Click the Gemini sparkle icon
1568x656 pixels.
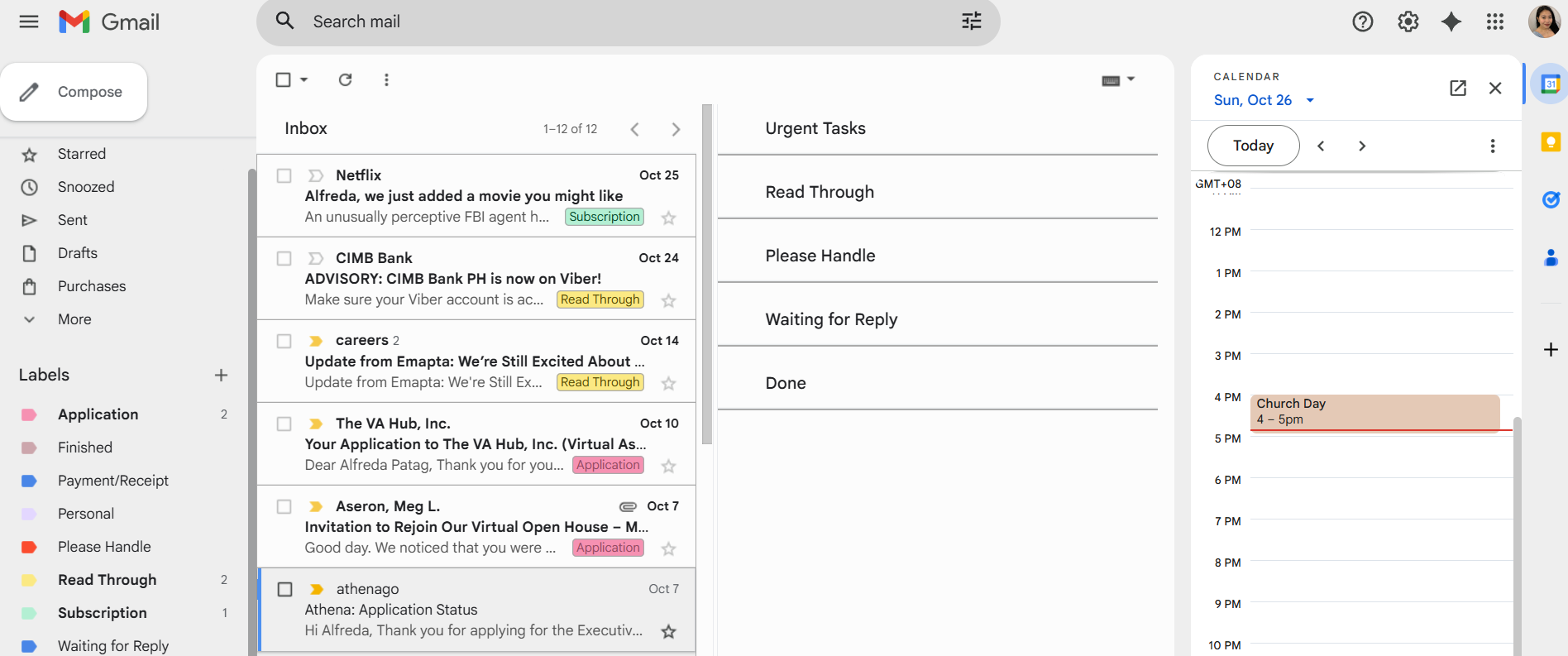pyautogui.click(x=1451, y=22)
